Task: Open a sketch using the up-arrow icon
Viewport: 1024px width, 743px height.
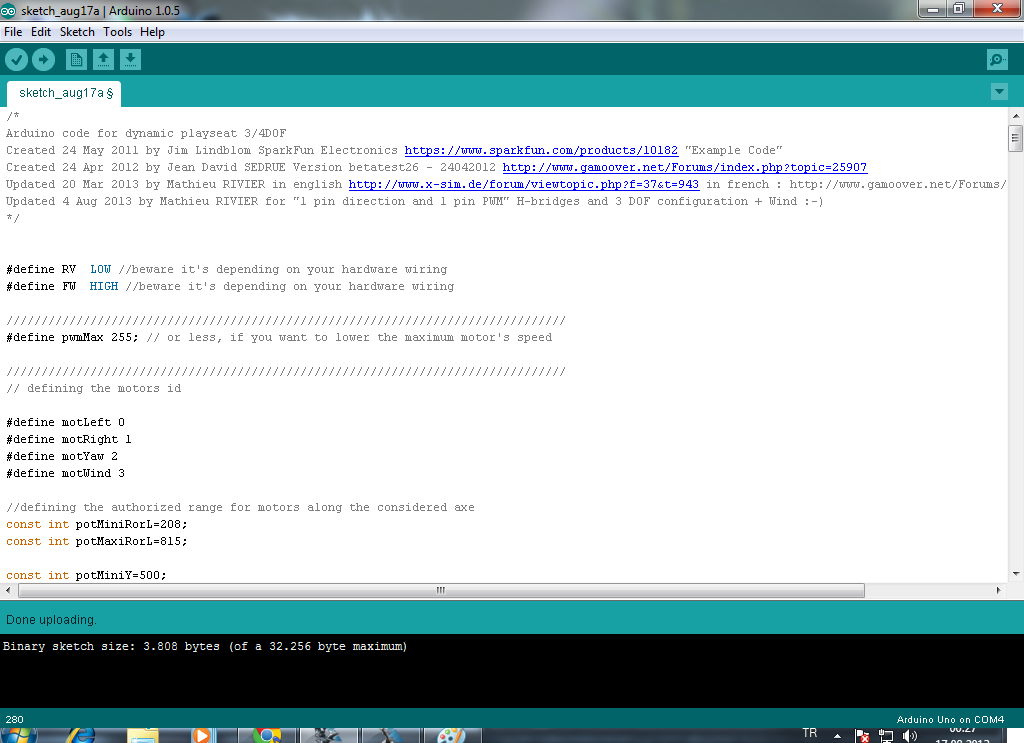Action: (103, 60)
